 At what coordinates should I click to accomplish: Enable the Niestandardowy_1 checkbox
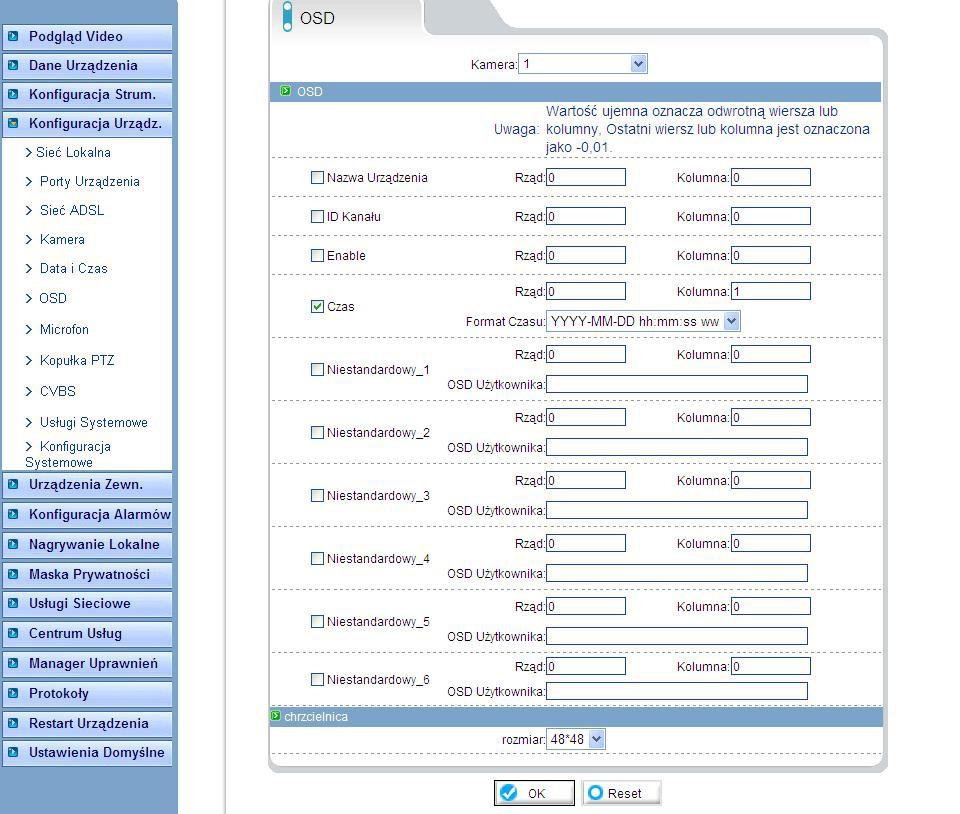pyautogui.click(x=317, y=369)
